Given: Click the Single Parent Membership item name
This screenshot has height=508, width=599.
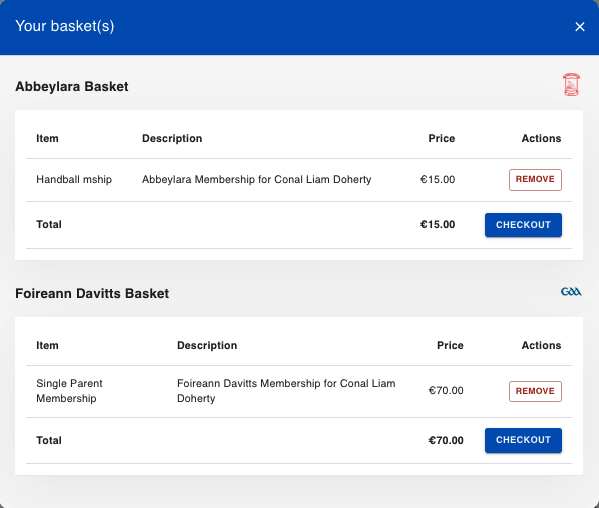Looking at the screenshot, I should 69,391.
